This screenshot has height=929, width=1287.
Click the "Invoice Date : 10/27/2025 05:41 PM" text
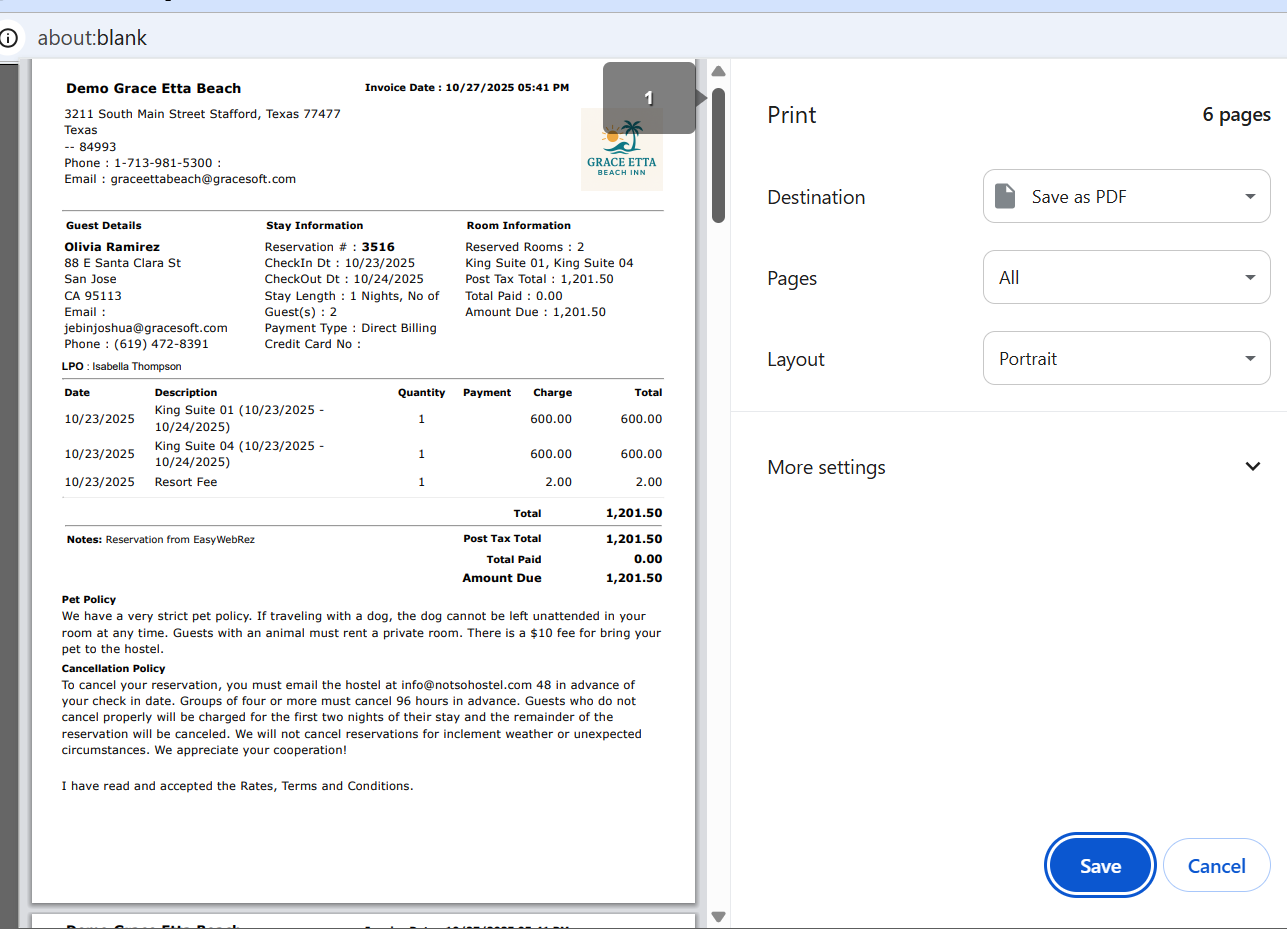coord(467,88)
